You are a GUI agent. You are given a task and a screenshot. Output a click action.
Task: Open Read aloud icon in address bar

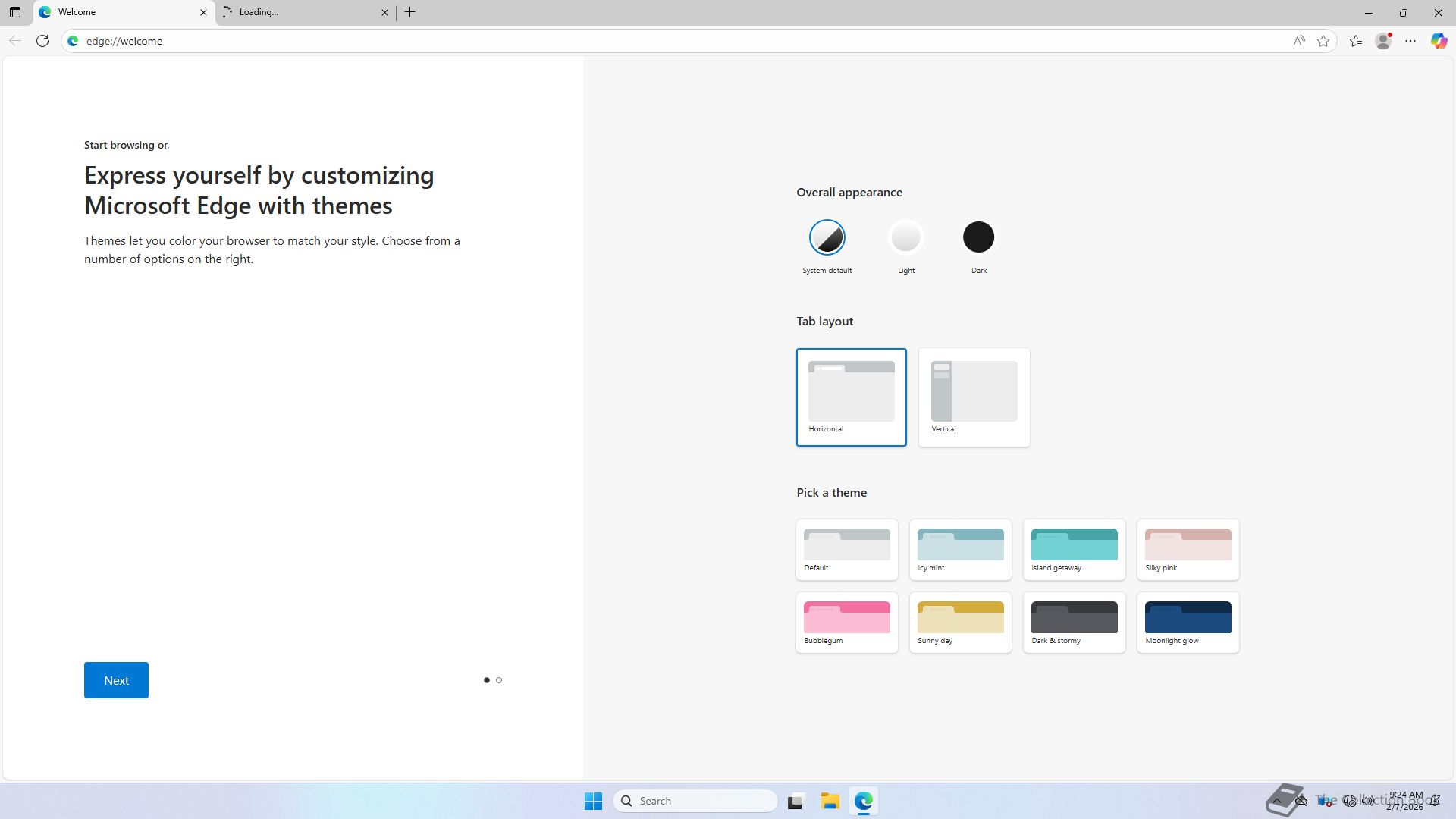point(1298,41)
